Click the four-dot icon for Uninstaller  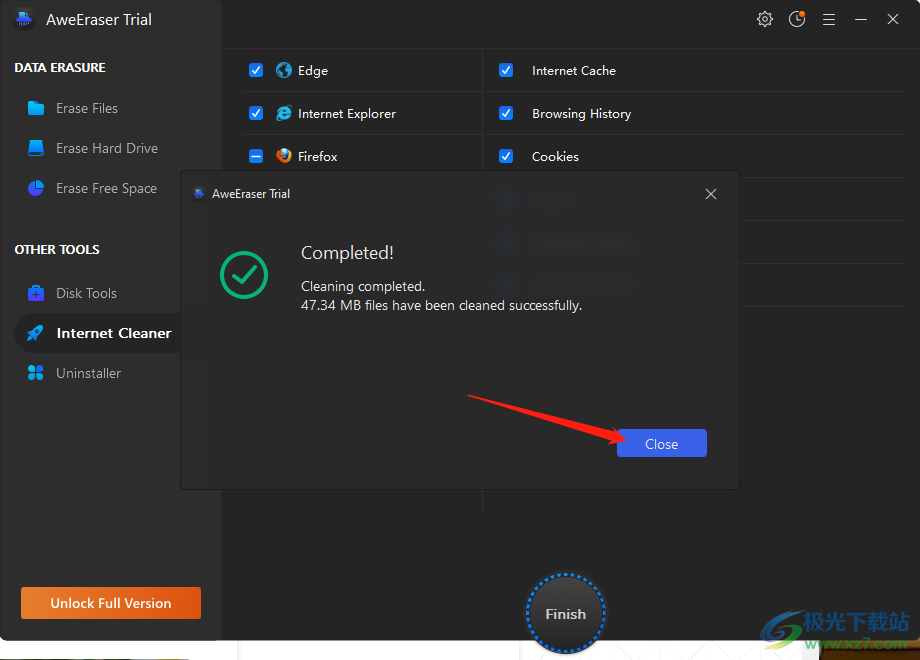(x=36, y=373)
